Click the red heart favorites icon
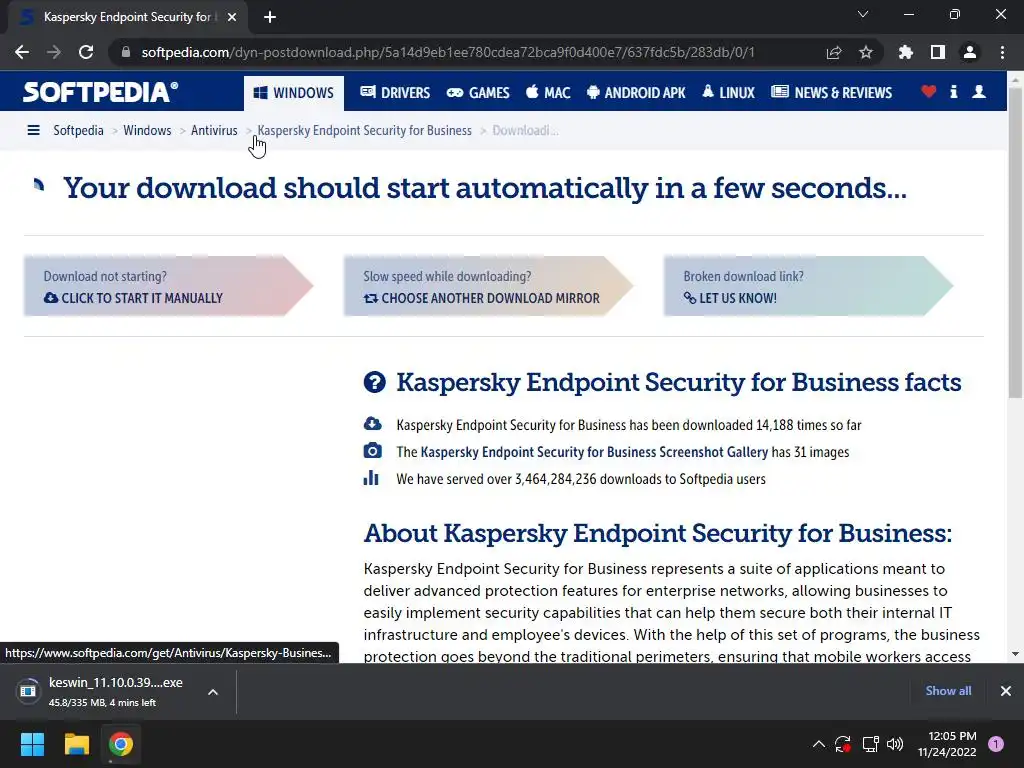 tap(929, 92)
